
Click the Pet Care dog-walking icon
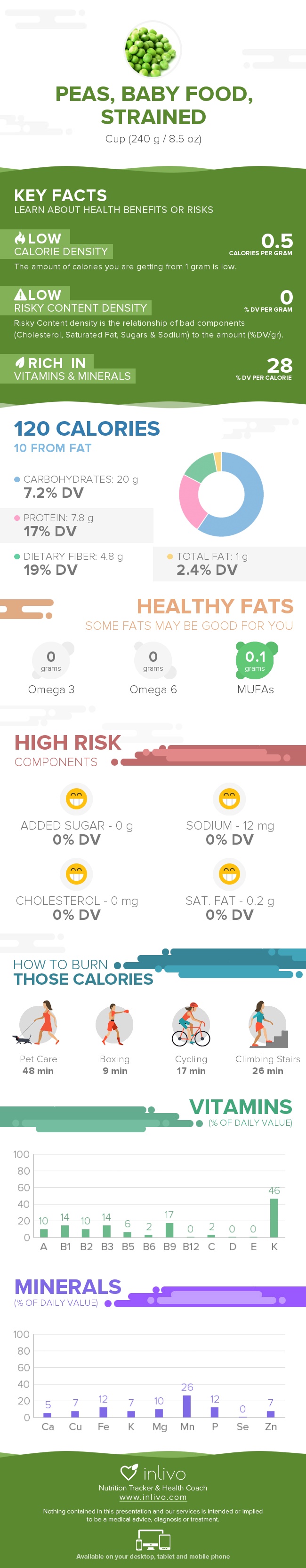tap(38, 1024)
